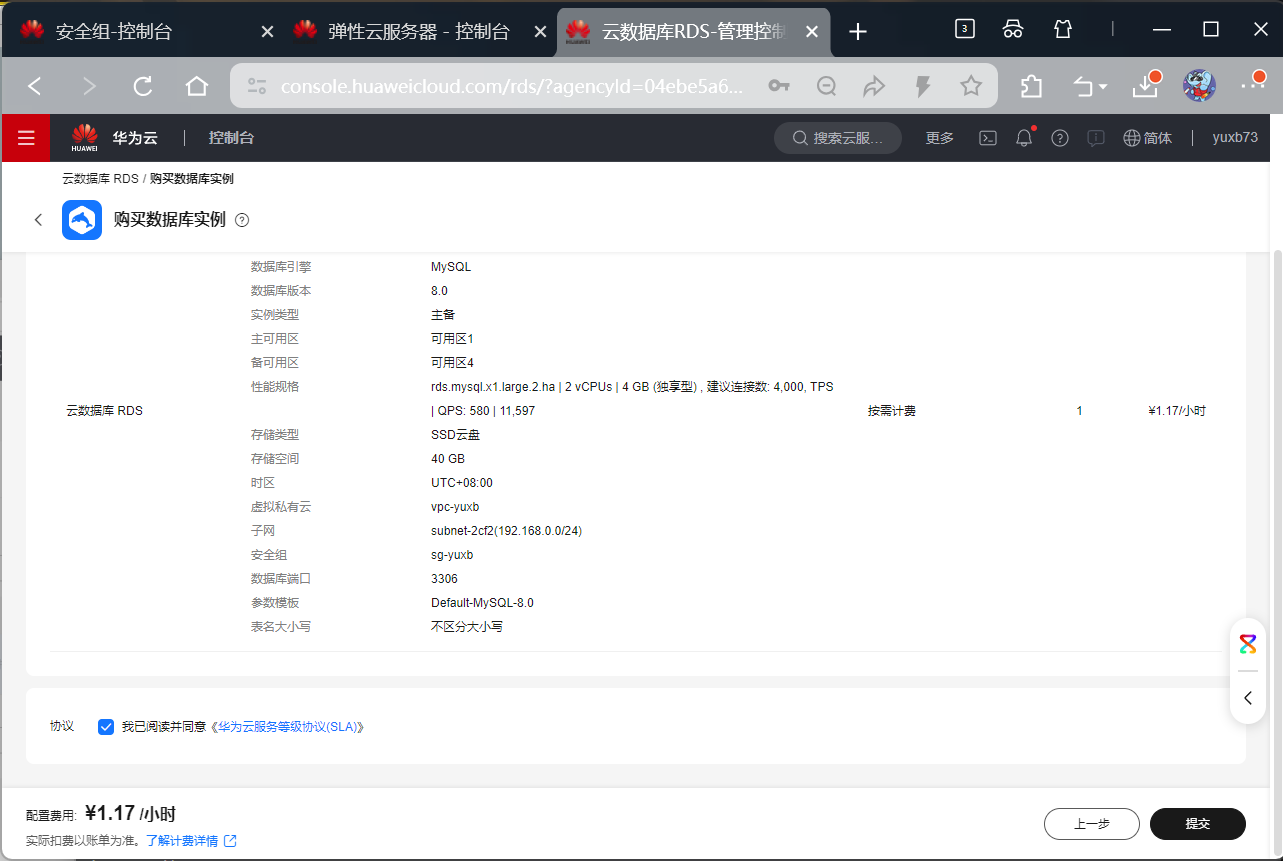The image size is (1283, 861).
Task: Open the yuxb73 account menu
Action: [x=1235, y=138]
